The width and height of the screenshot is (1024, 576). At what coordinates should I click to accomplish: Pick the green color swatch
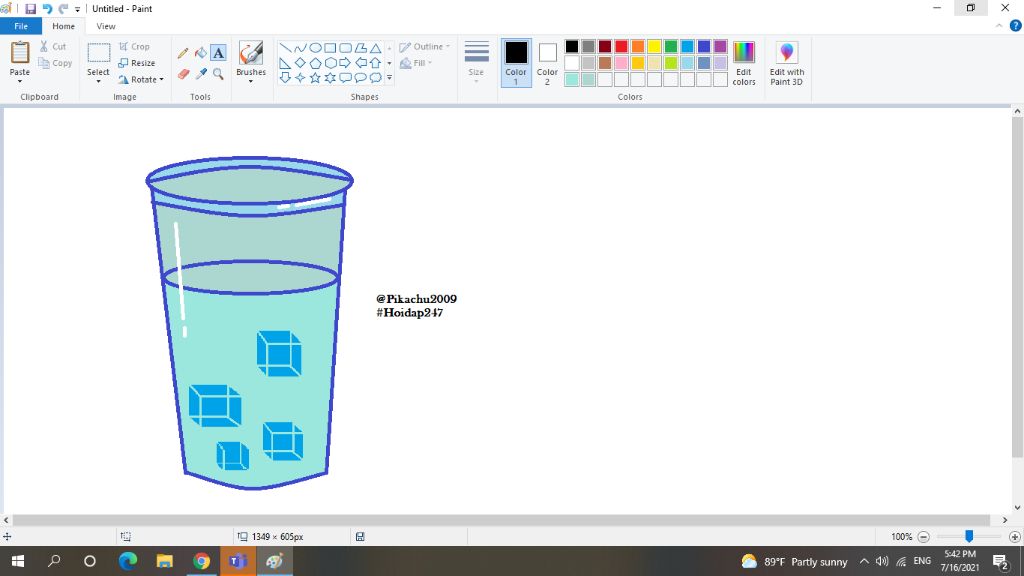(x=671, y=46)
